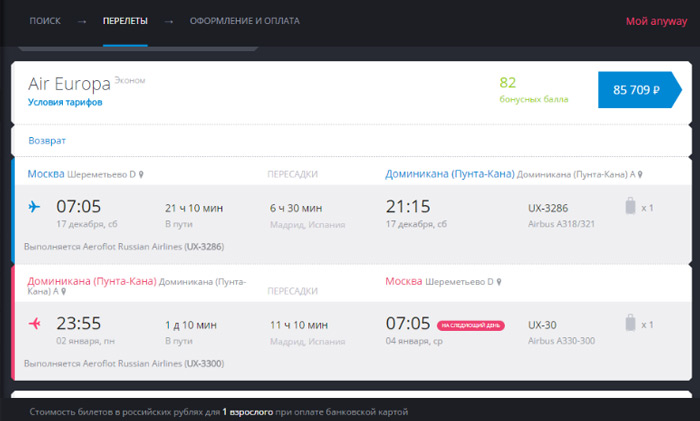Click Aeroflot operator note with UX-3300
This screenshot has height=421, width=700.
[x=124, y=363]
